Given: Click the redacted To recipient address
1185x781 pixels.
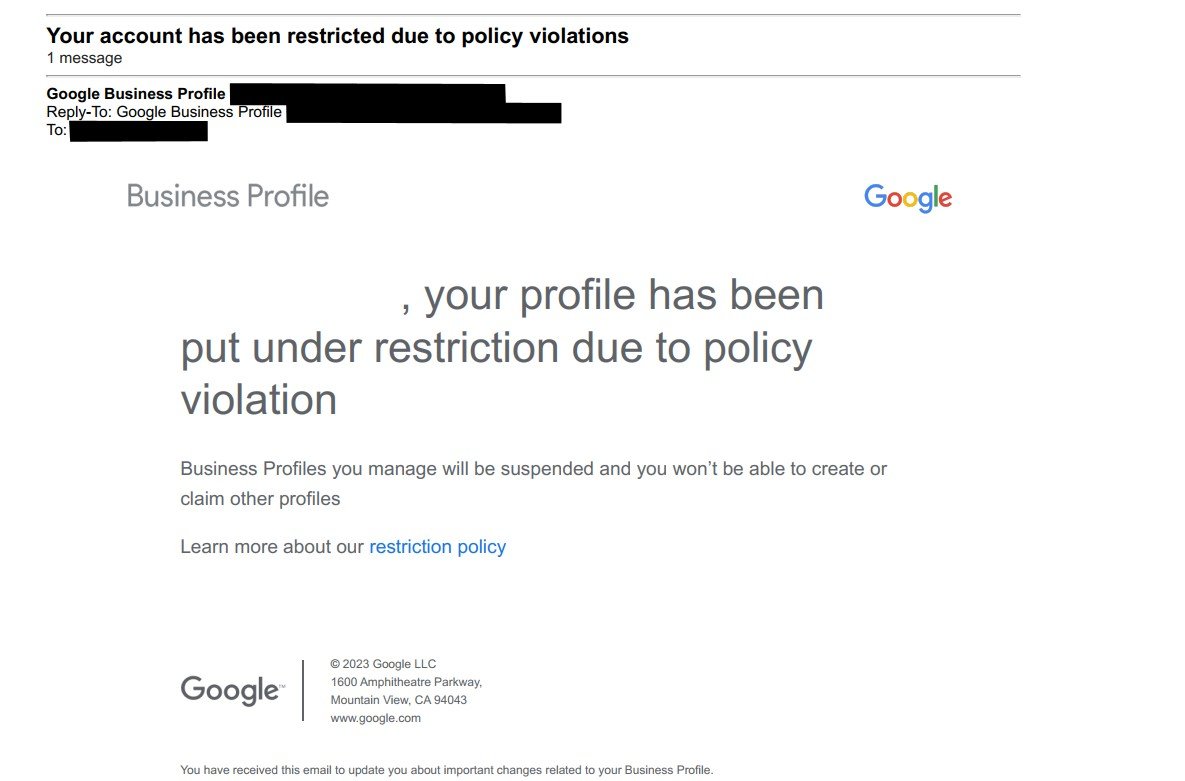Looking at the screenshot, I should (138, 131).
